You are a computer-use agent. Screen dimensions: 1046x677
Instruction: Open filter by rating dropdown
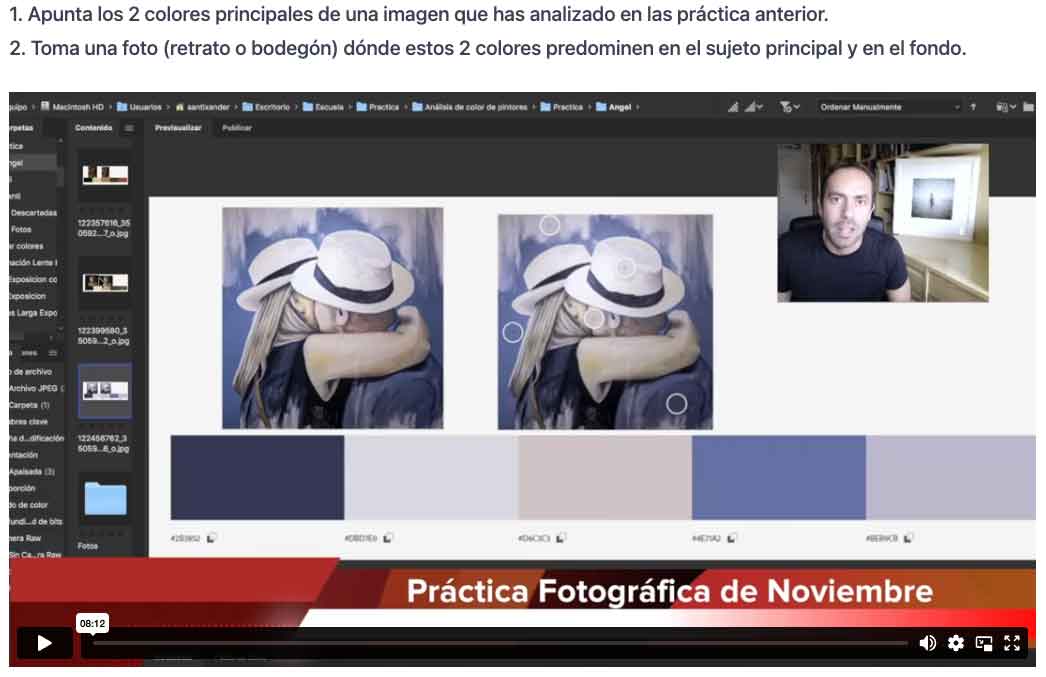(x=789, y=107)
